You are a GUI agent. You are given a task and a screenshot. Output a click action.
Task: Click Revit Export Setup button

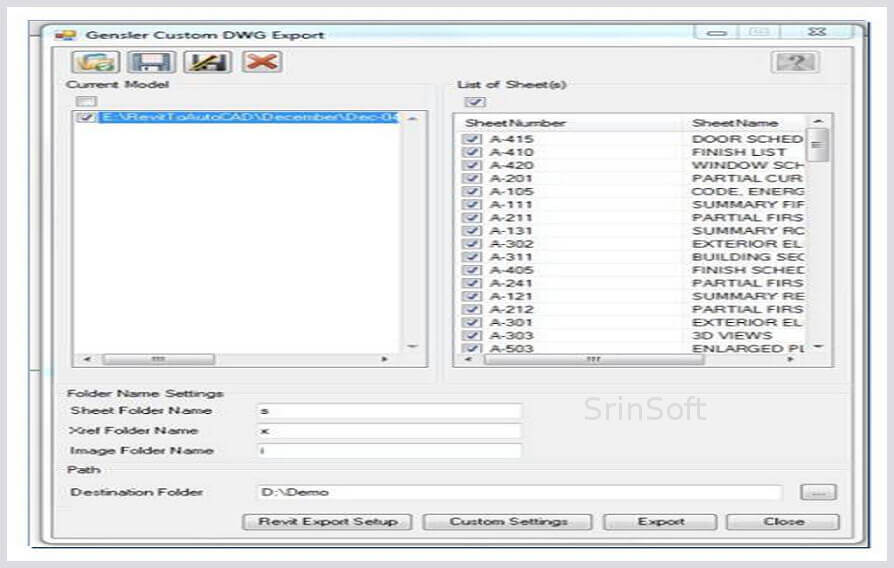tap(327, 522)
